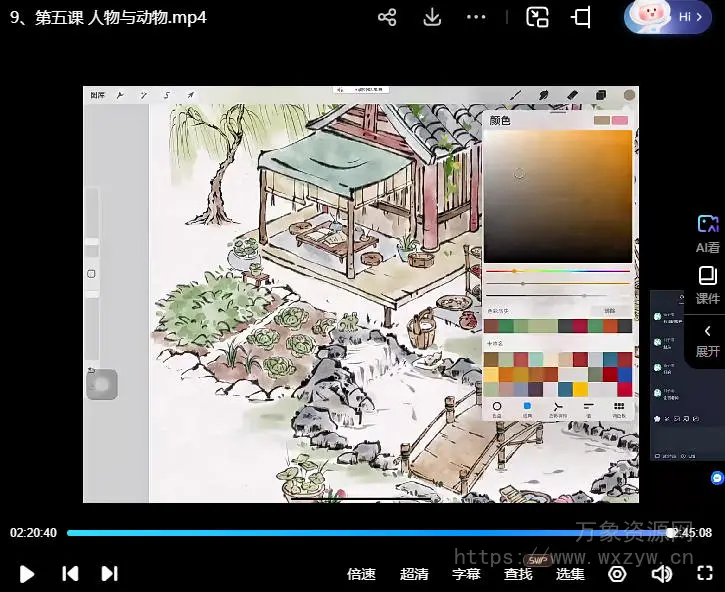Click the 查找 search button
The width and height of the screenshot is (725, 592).
click(518, 574)
